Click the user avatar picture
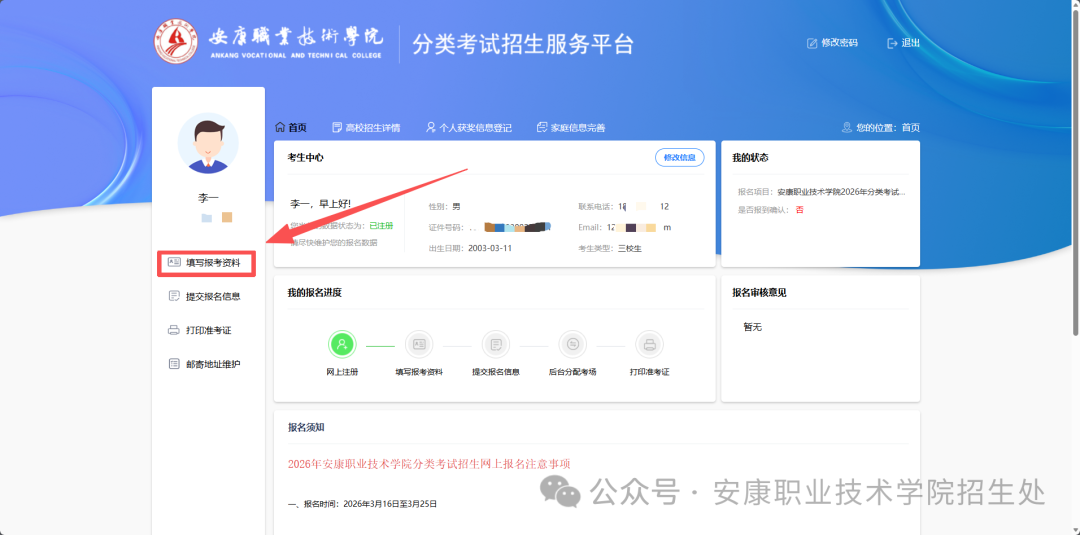 208,143
